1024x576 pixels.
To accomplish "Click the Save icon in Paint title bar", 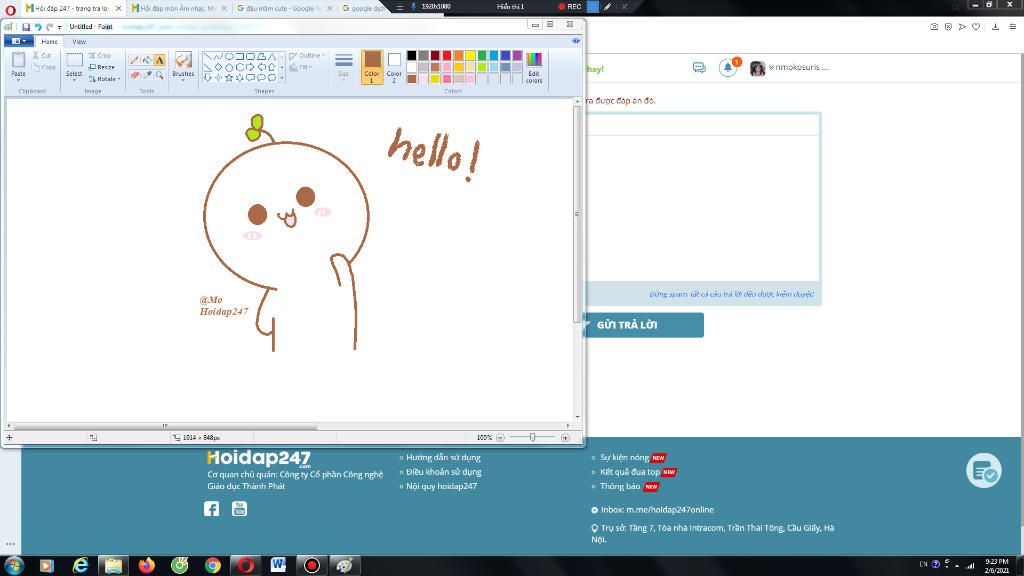I will (x=26, y=27).
